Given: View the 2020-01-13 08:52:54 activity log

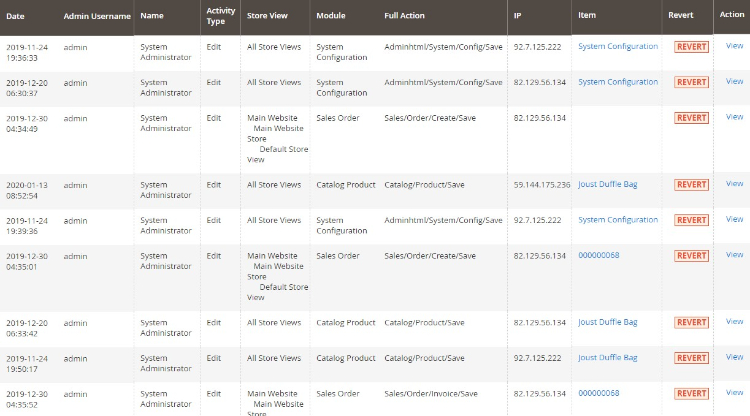Looking at the screenshot, I should coord(734,184).
